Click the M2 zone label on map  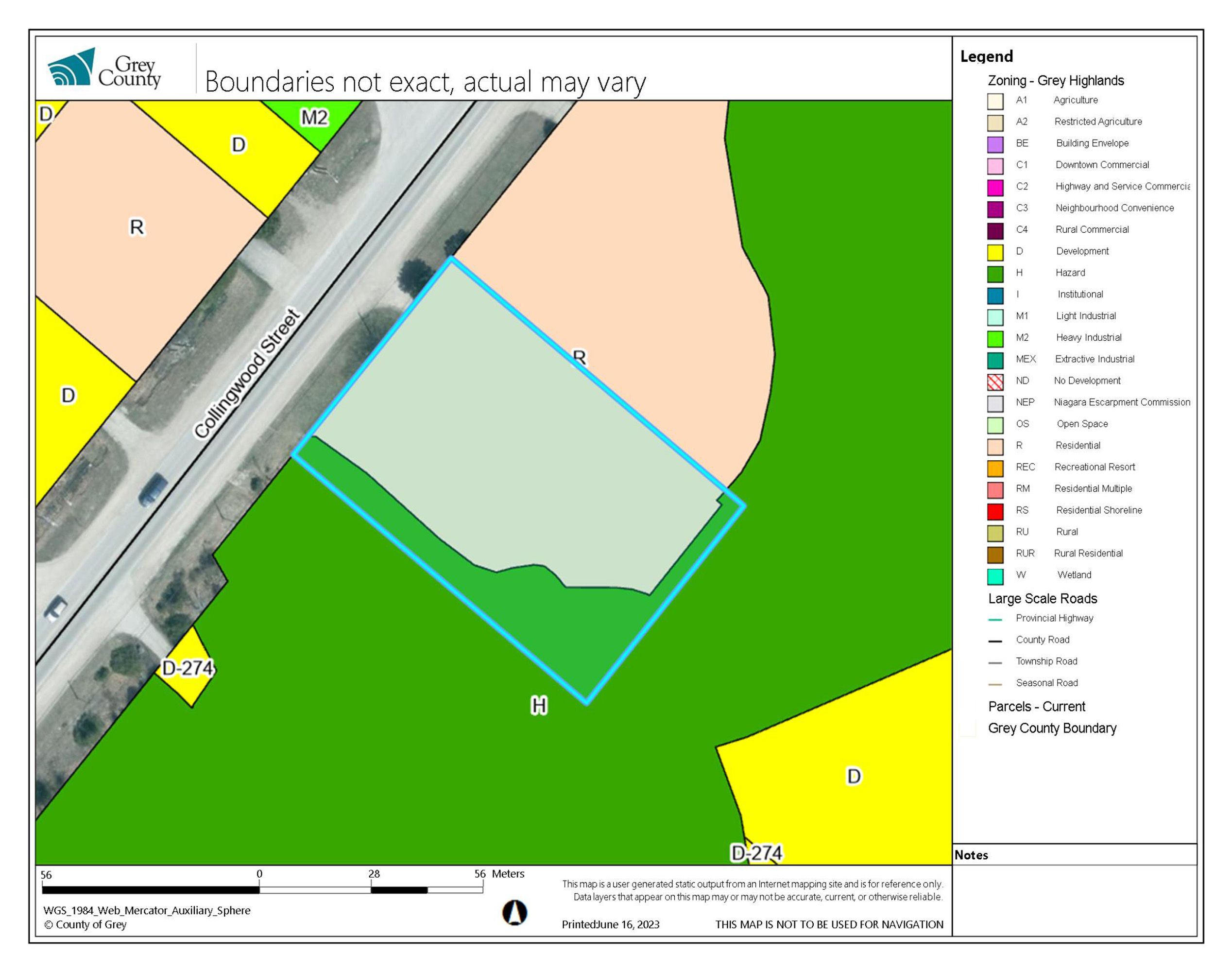coord(314,118)
